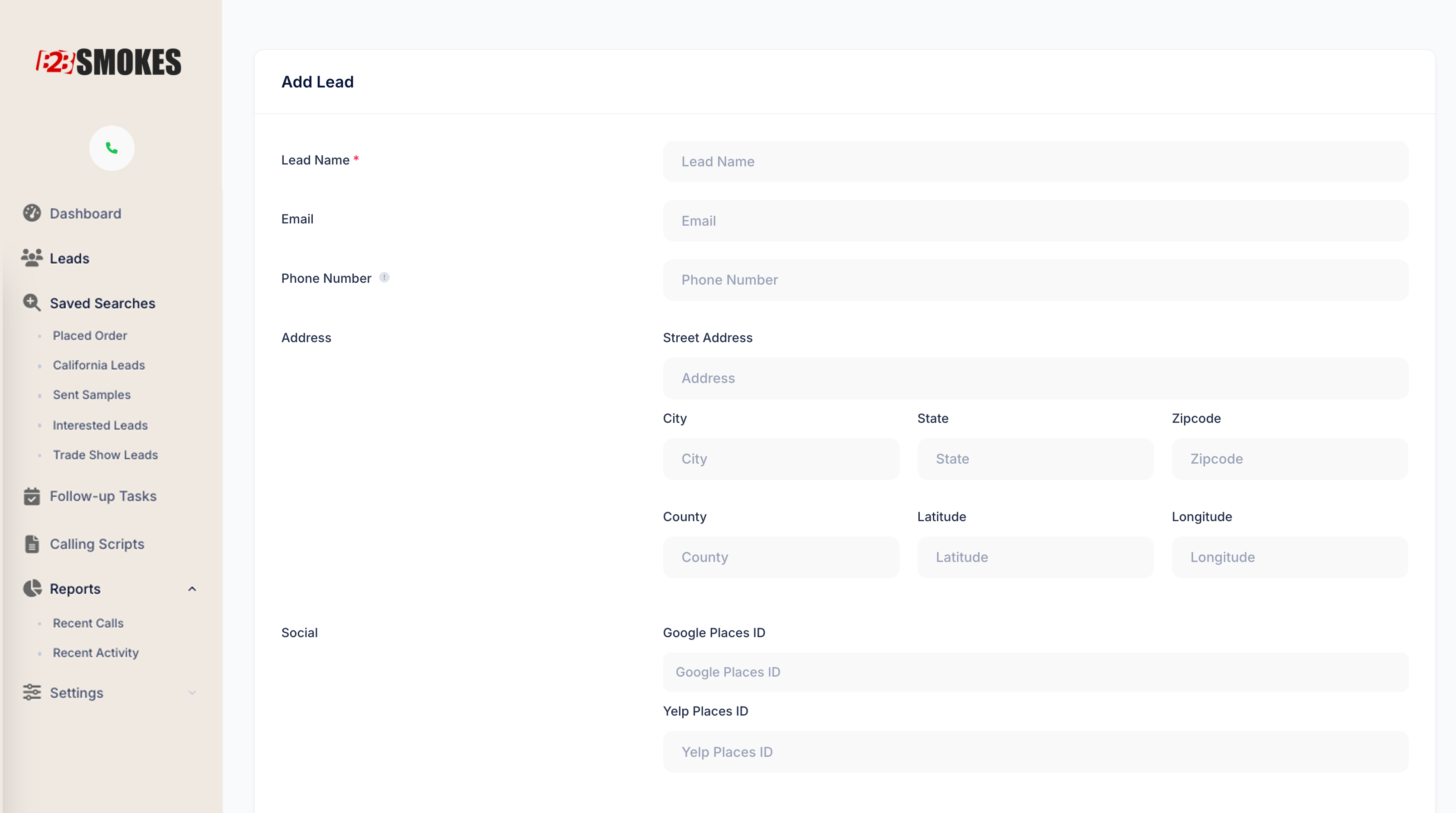The image size is (1456, 813).
Task: Click the Zipcode input field
Action: tap(1289, 459)
